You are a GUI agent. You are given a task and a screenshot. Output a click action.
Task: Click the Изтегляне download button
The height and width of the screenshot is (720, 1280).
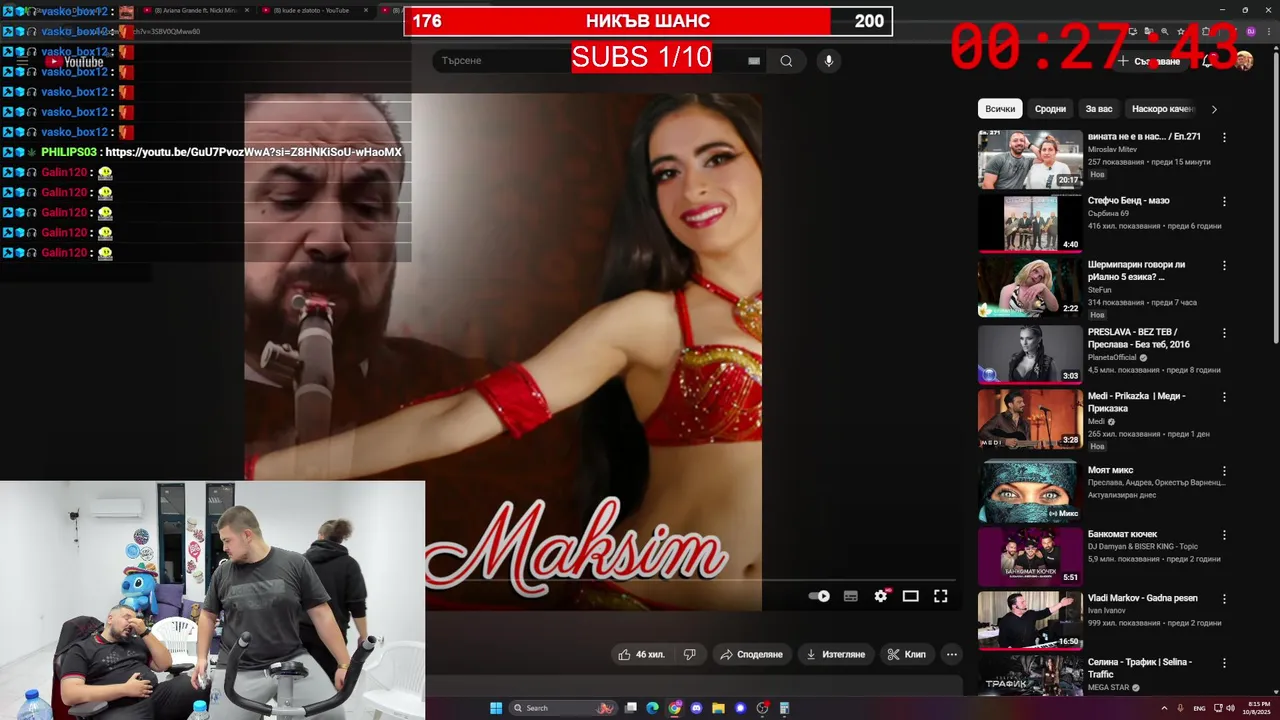pyautogui.click(x=835, y=654)
